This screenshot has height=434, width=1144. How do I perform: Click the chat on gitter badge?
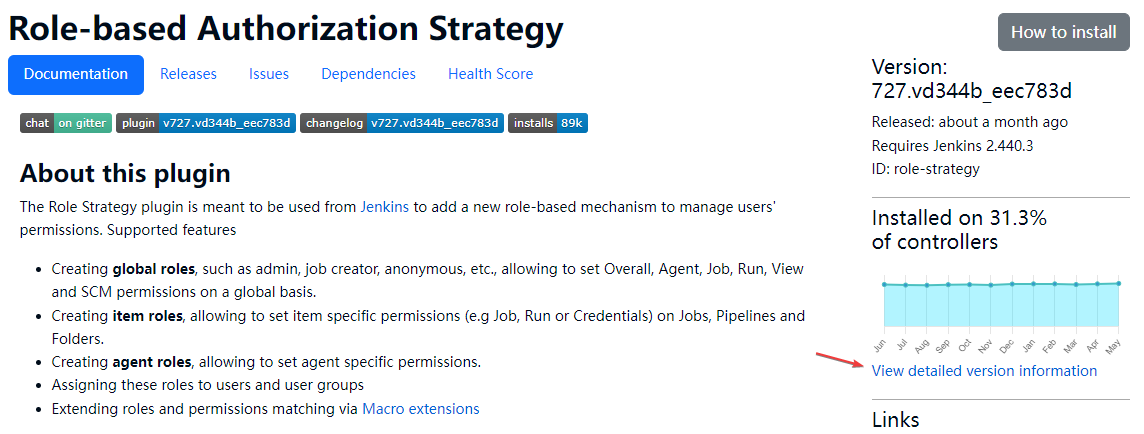[66, 123]
